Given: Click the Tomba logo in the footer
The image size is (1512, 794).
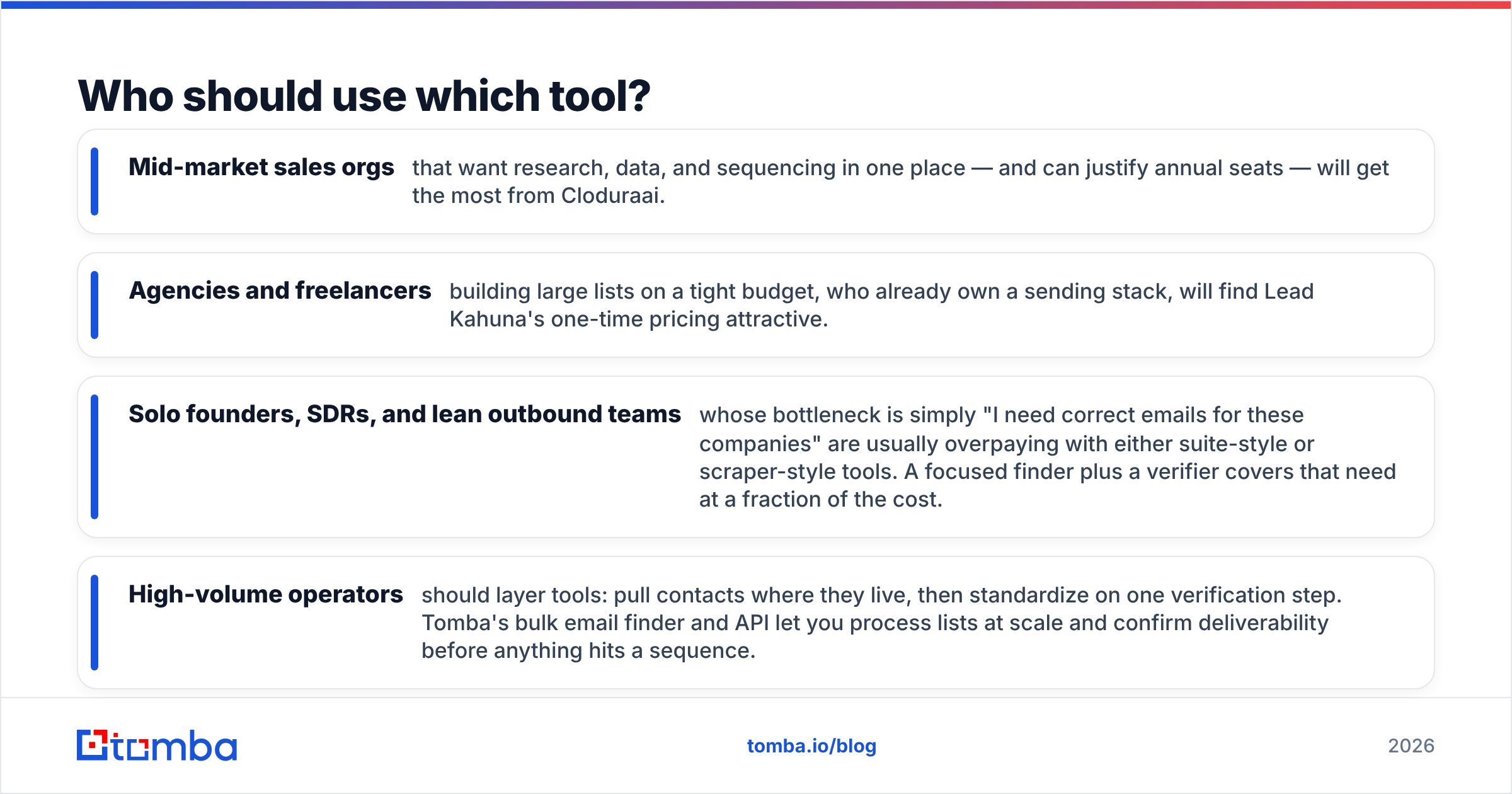Looking at the screenshot, I should 157,745.
